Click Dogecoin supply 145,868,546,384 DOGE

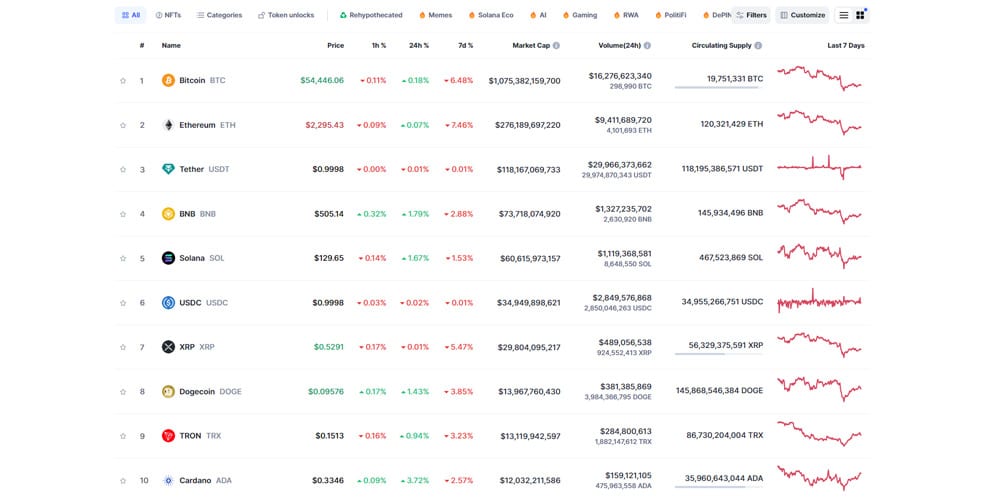click(x=719, y=390)
